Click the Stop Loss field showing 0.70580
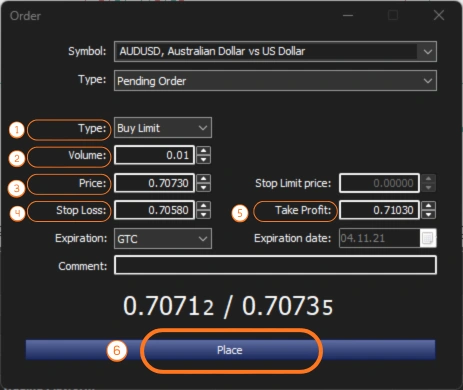 pyautogui.click(x=154, y=210)
